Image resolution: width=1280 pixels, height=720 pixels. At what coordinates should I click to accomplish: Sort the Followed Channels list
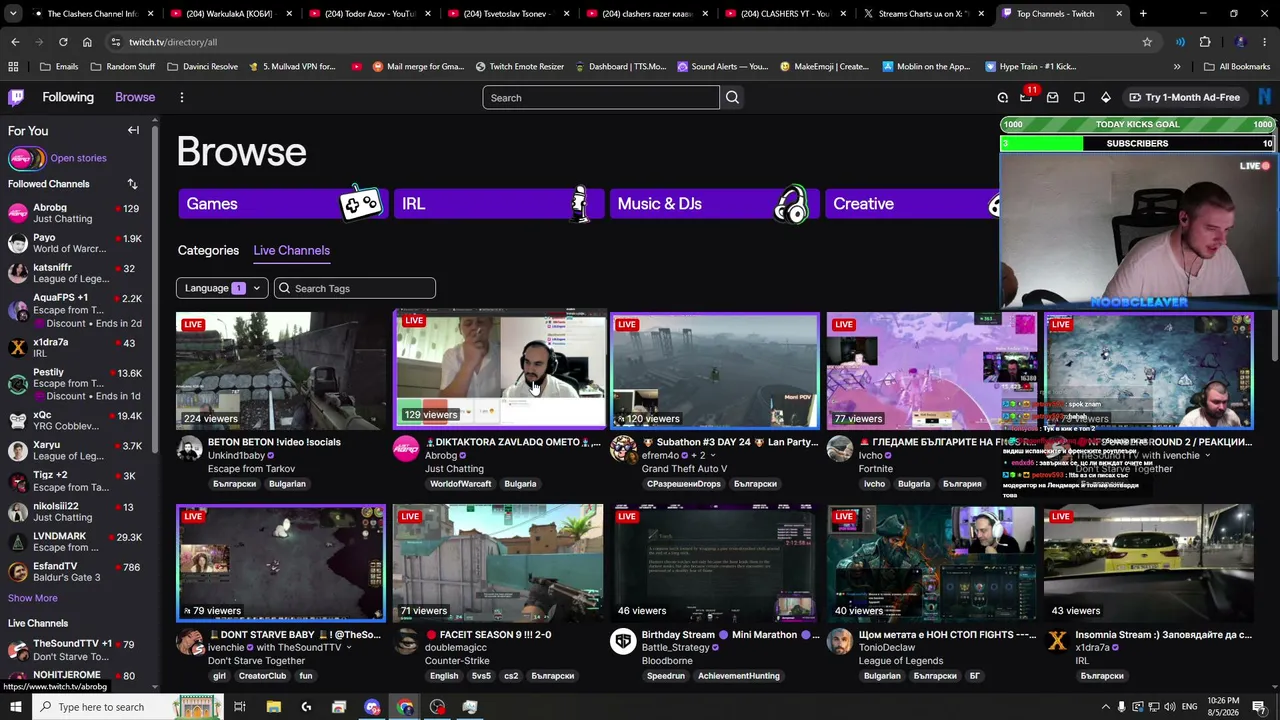pyautogui.click(x=132, y=184)
